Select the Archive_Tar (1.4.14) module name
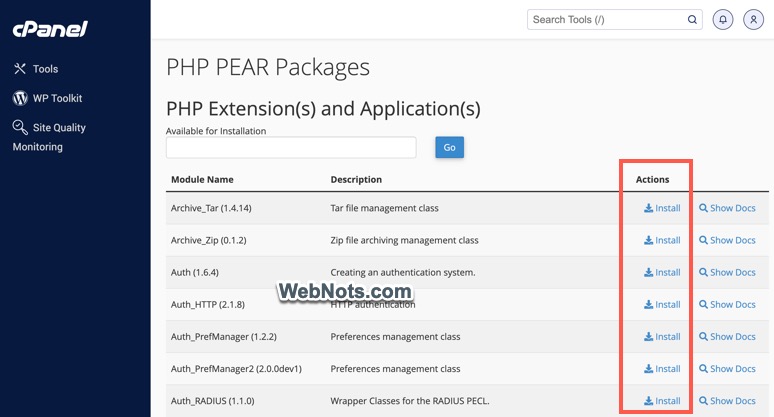 tap(211, 208)
